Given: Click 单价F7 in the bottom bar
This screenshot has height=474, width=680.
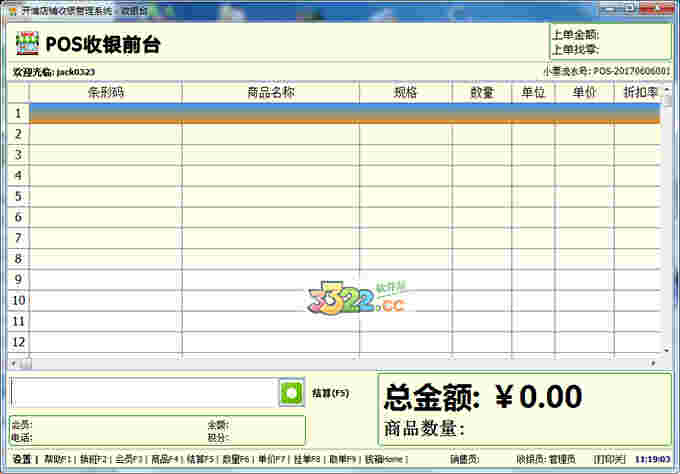Looking at the screenshot, I should 271,459.
